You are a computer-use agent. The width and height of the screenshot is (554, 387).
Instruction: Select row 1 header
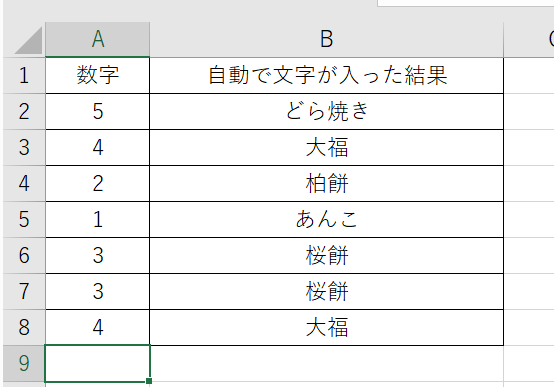tap(24, 75)
